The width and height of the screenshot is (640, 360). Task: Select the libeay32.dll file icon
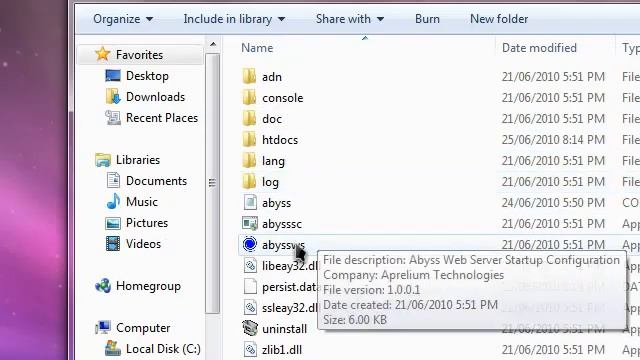(x=250, y=266)
